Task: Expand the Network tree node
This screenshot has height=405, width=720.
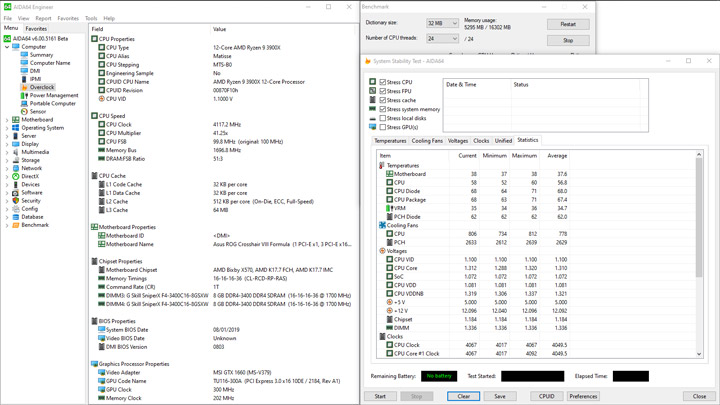Action: coord(7,169)
